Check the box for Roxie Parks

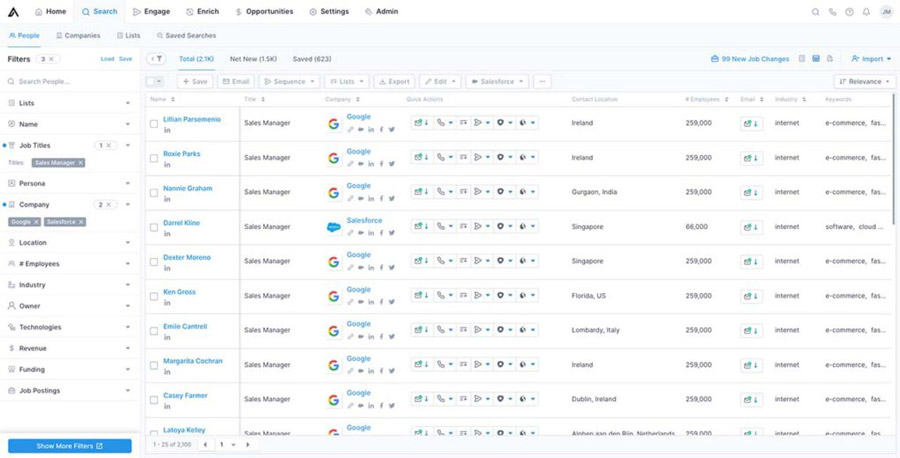click(154, 158)
